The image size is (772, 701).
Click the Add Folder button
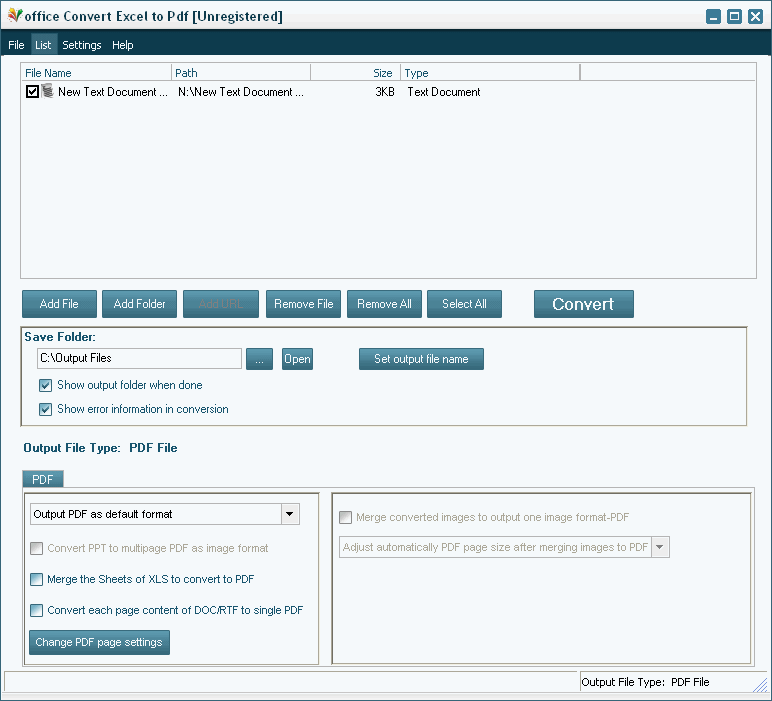(x=139, y=304)
